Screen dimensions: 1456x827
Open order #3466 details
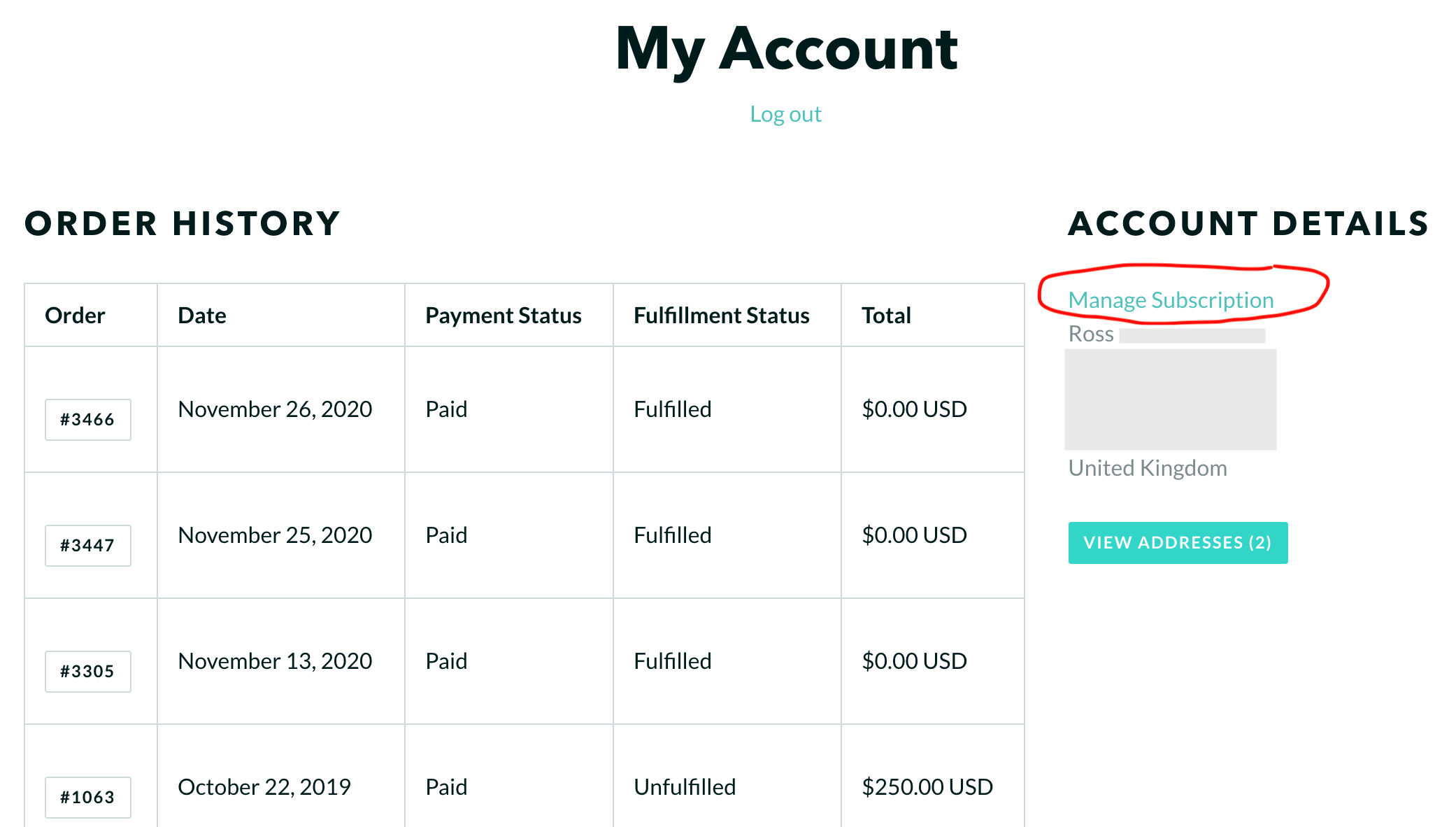tap(87, 420)
